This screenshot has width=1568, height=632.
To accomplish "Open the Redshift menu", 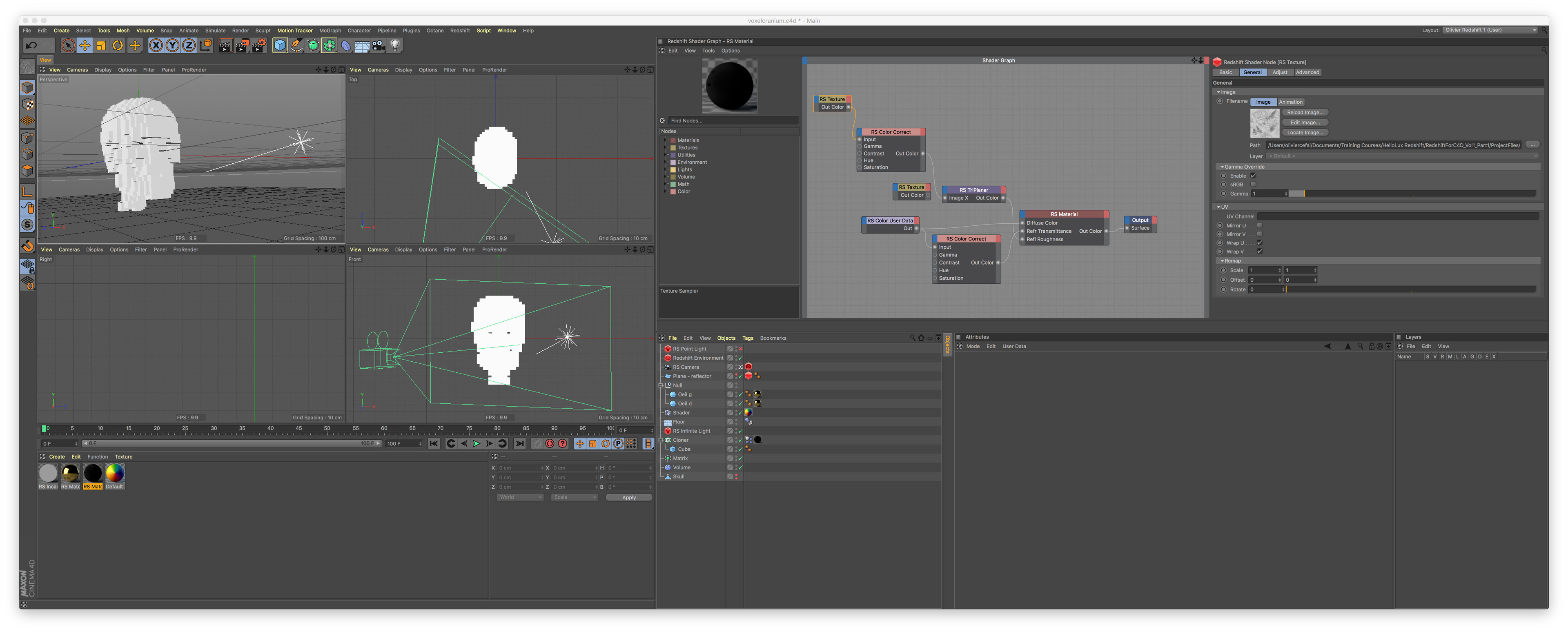I will pos(460,31).
